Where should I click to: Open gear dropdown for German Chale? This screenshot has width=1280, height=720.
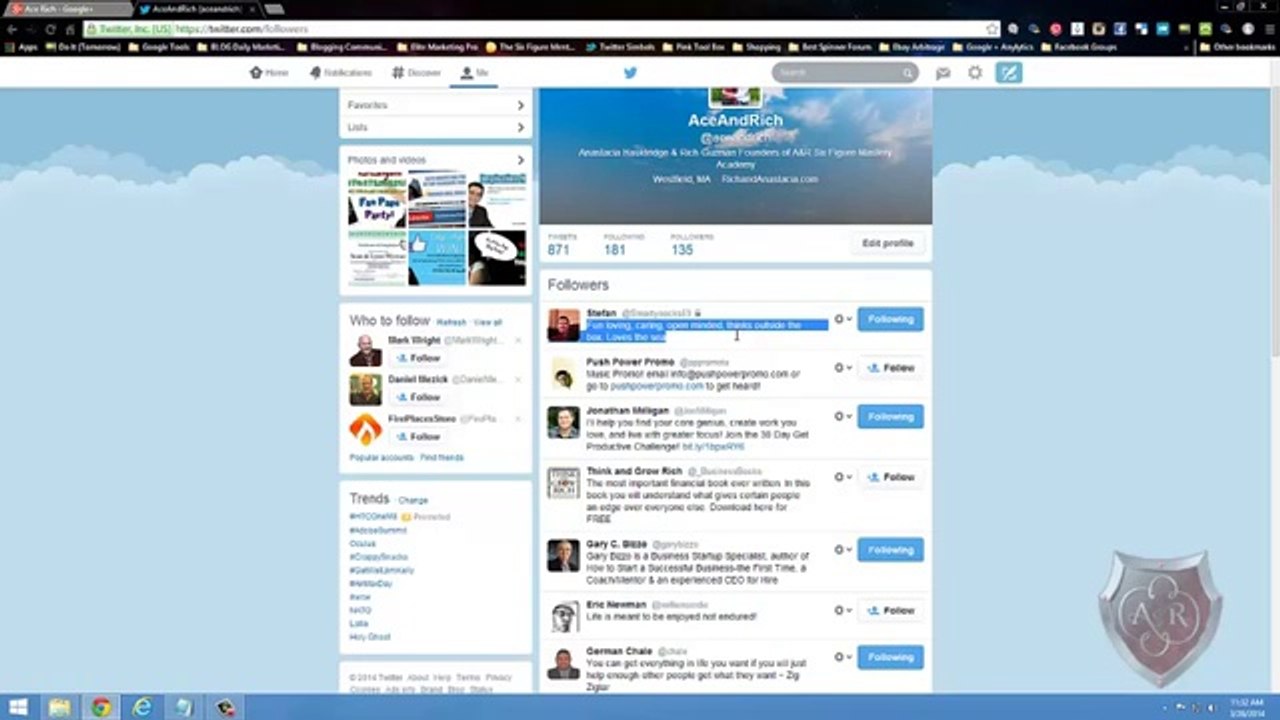coord(843,657)
